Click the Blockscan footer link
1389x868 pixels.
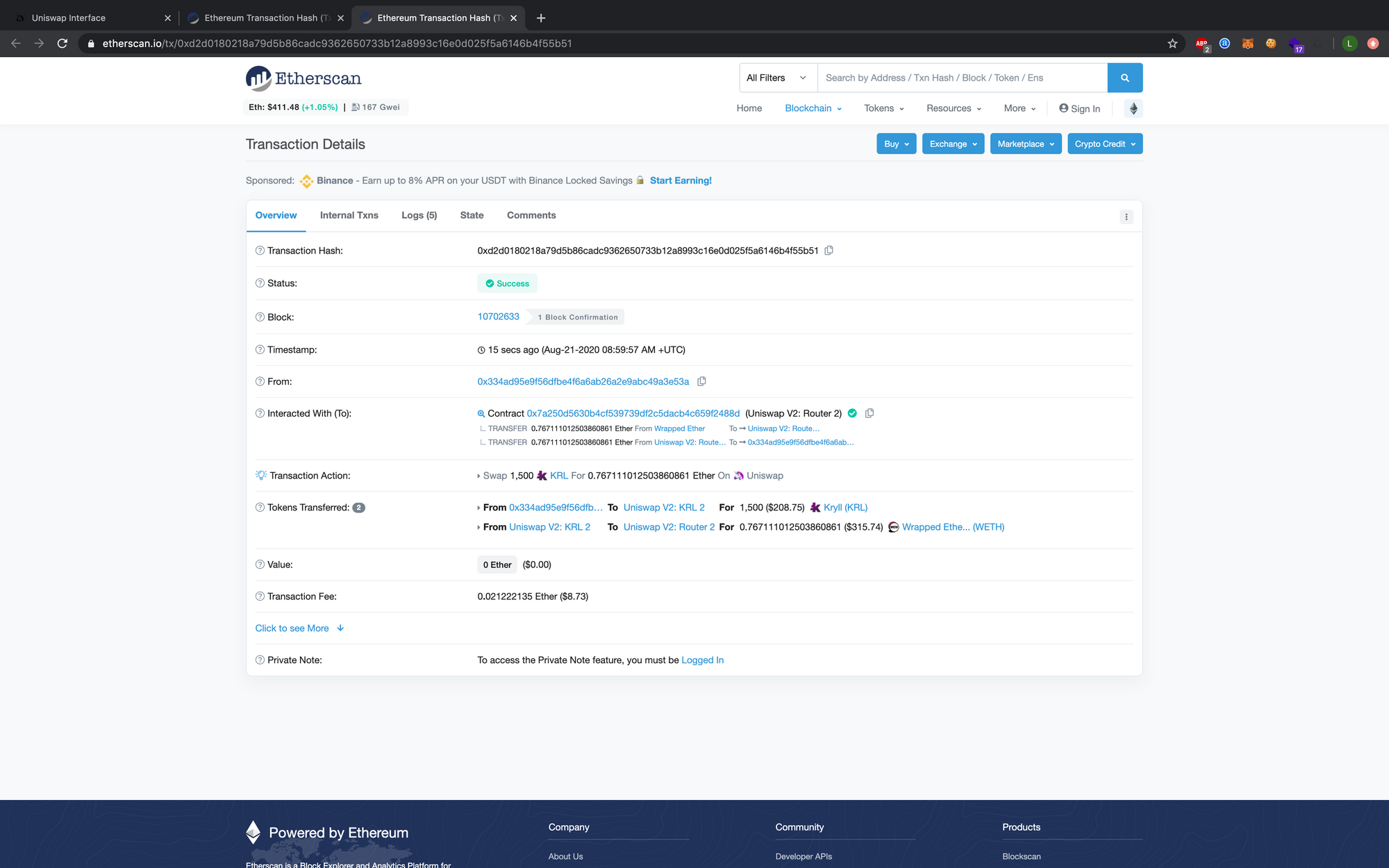click(1021, 856)
